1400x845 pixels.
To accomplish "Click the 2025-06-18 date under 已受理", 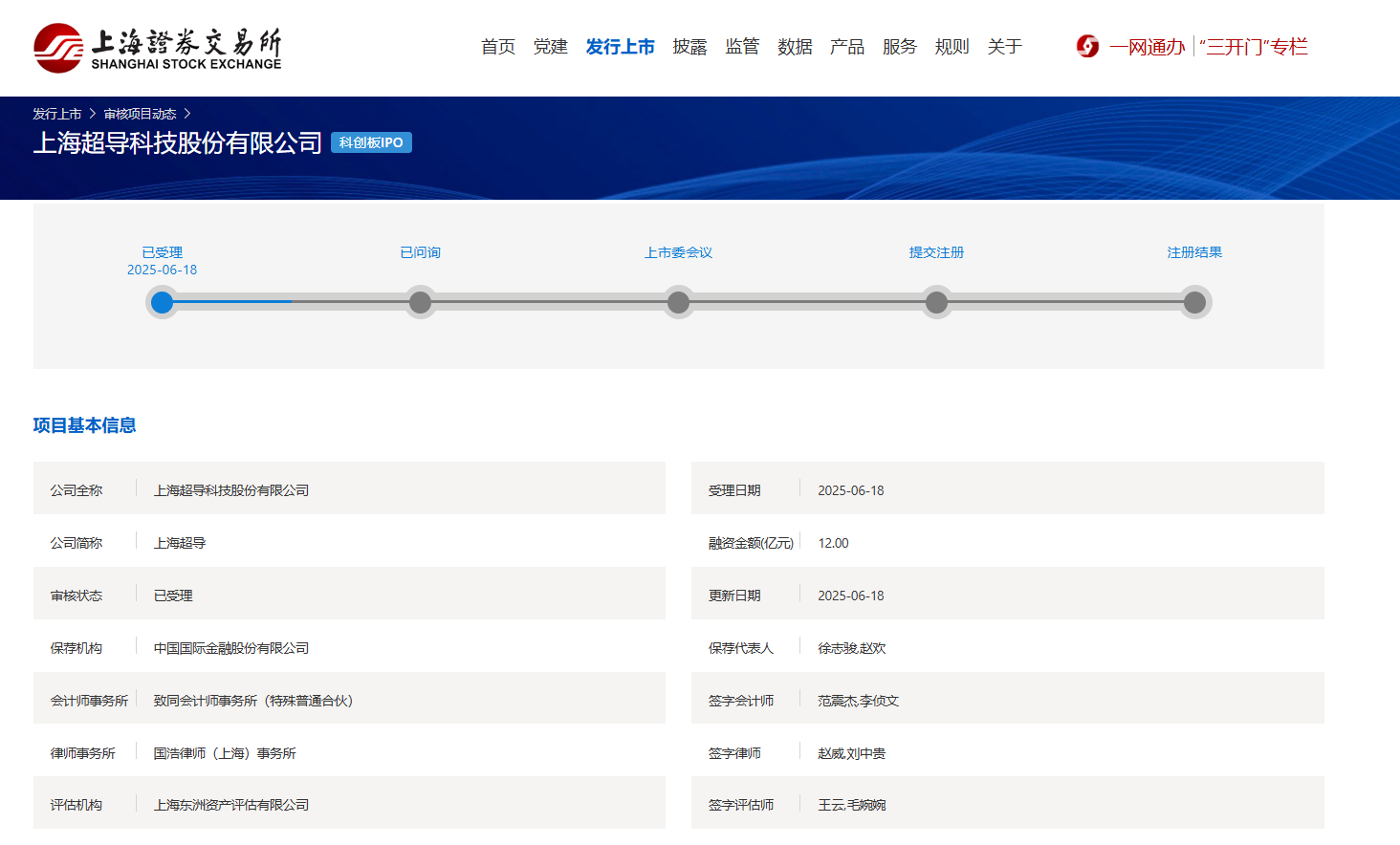I will pos(163,270).
